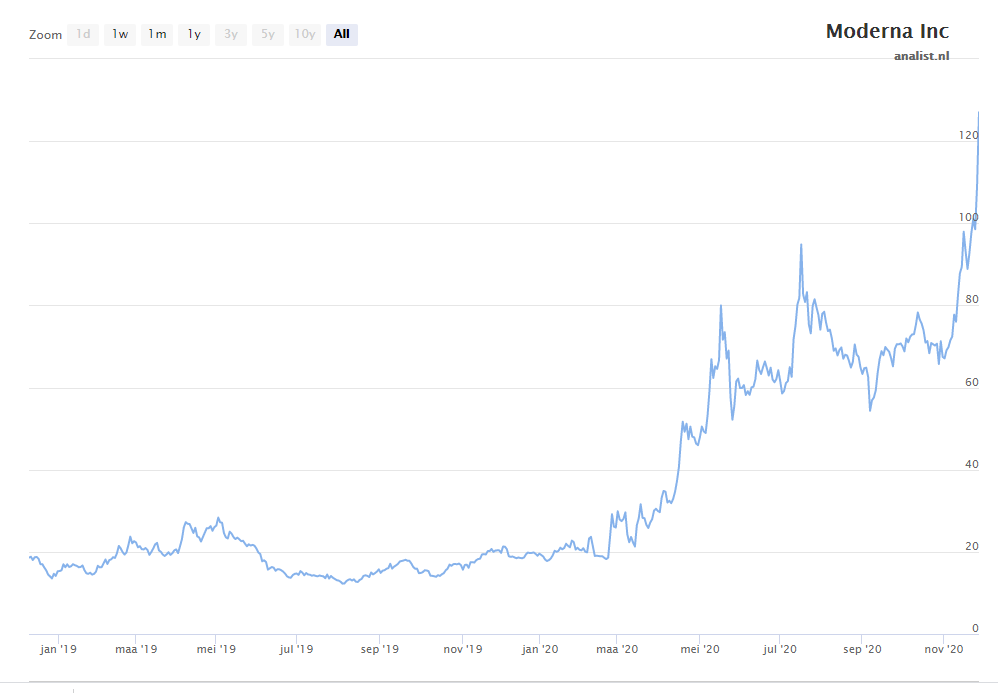Click the jul '20 date label
Viewport: 998px width, 693px height.
780,649
